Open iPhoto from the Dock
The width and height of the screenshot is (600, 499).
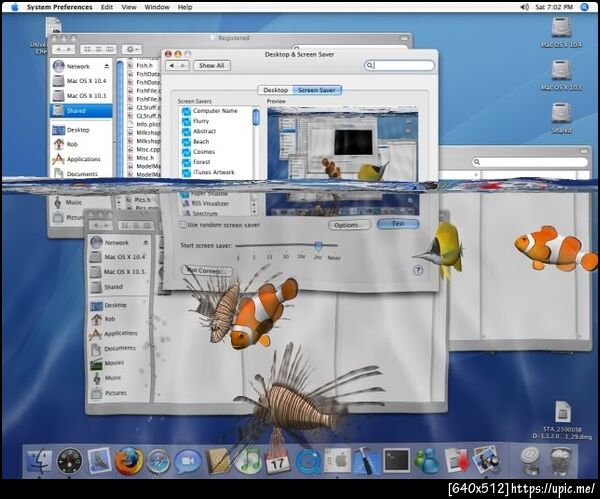[x=486, y=459]
